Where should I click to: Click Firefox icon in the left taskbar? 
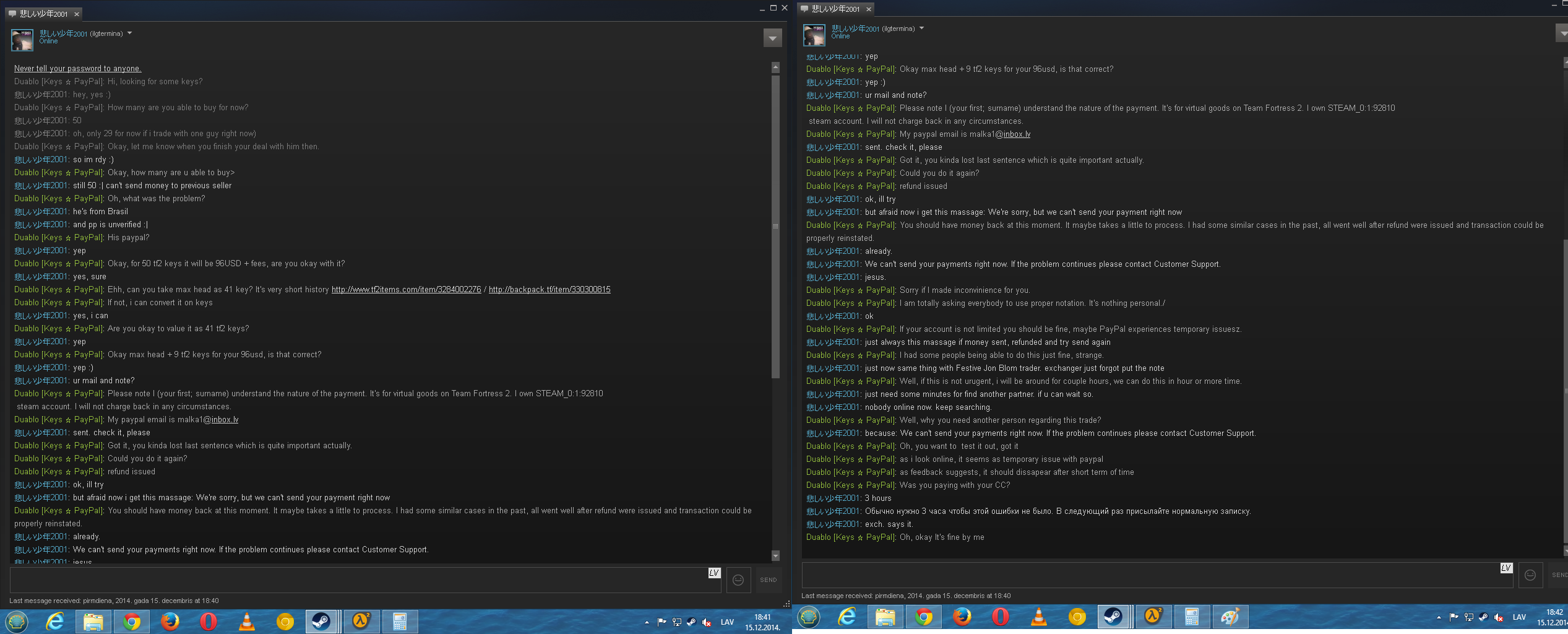click(170, 622)
